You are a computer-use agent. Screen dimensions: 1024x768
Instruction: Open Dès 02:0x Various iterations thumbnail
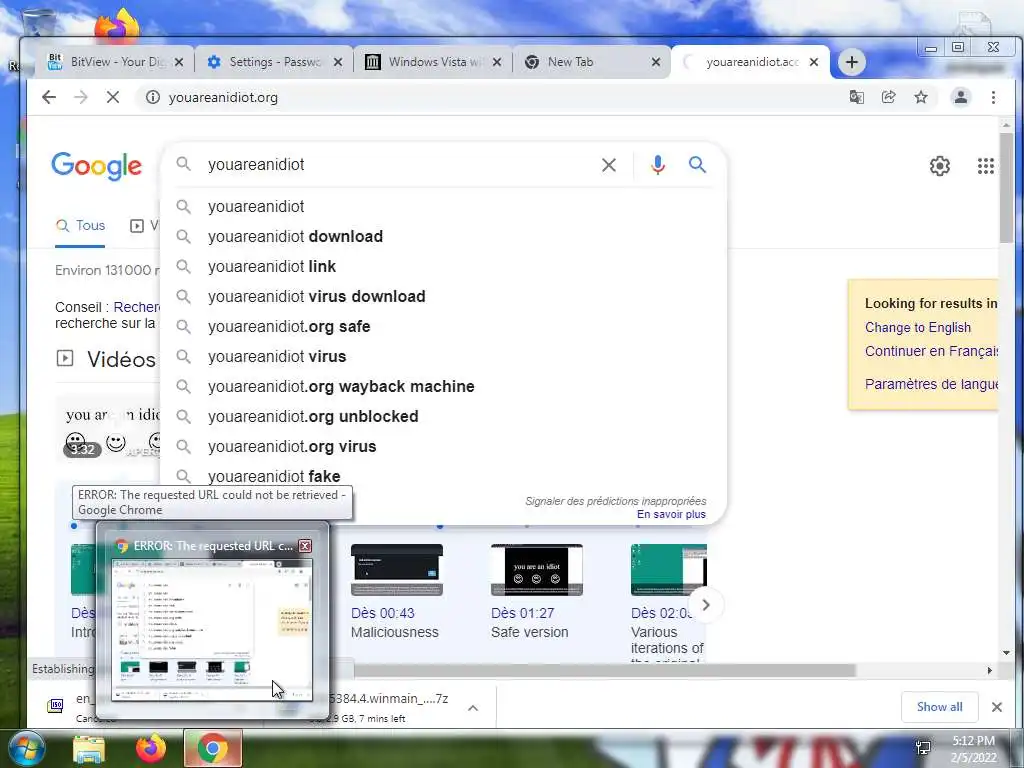tap(669, 569)
